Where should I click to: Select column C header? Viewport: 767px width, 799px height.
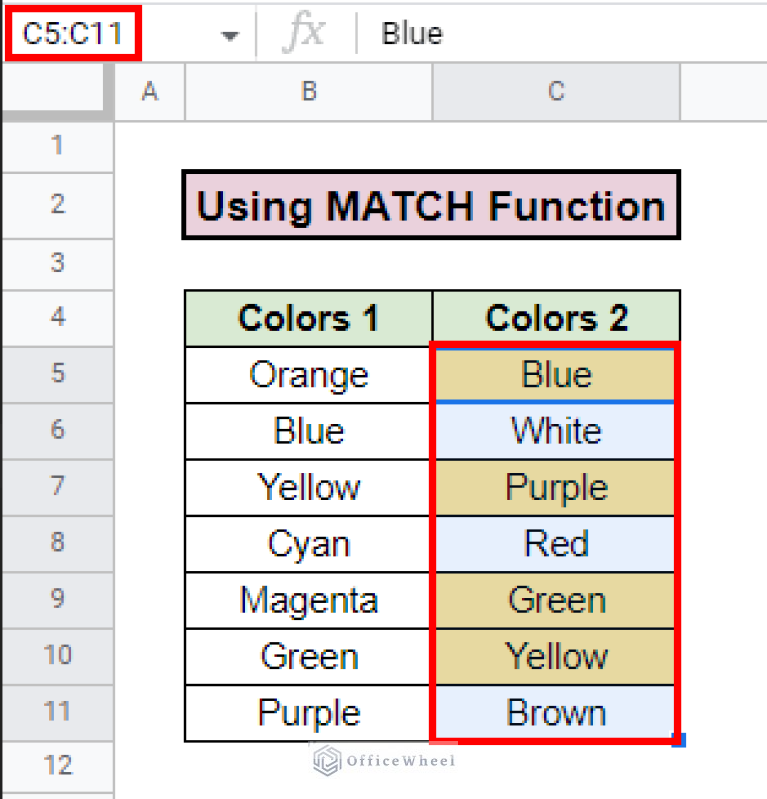click(556, 92)
